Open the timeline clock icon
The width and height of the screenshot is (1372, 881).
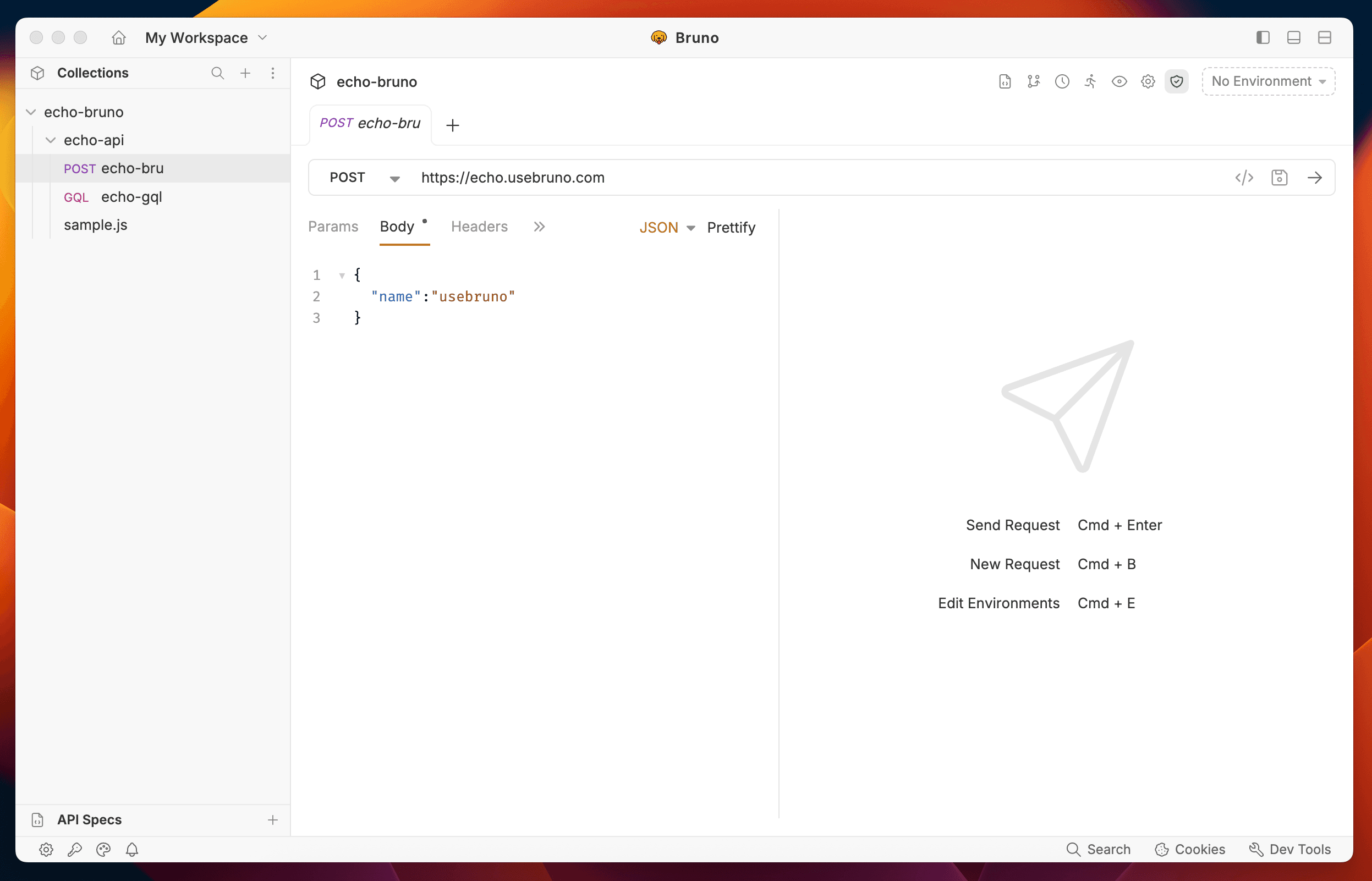1062,81
